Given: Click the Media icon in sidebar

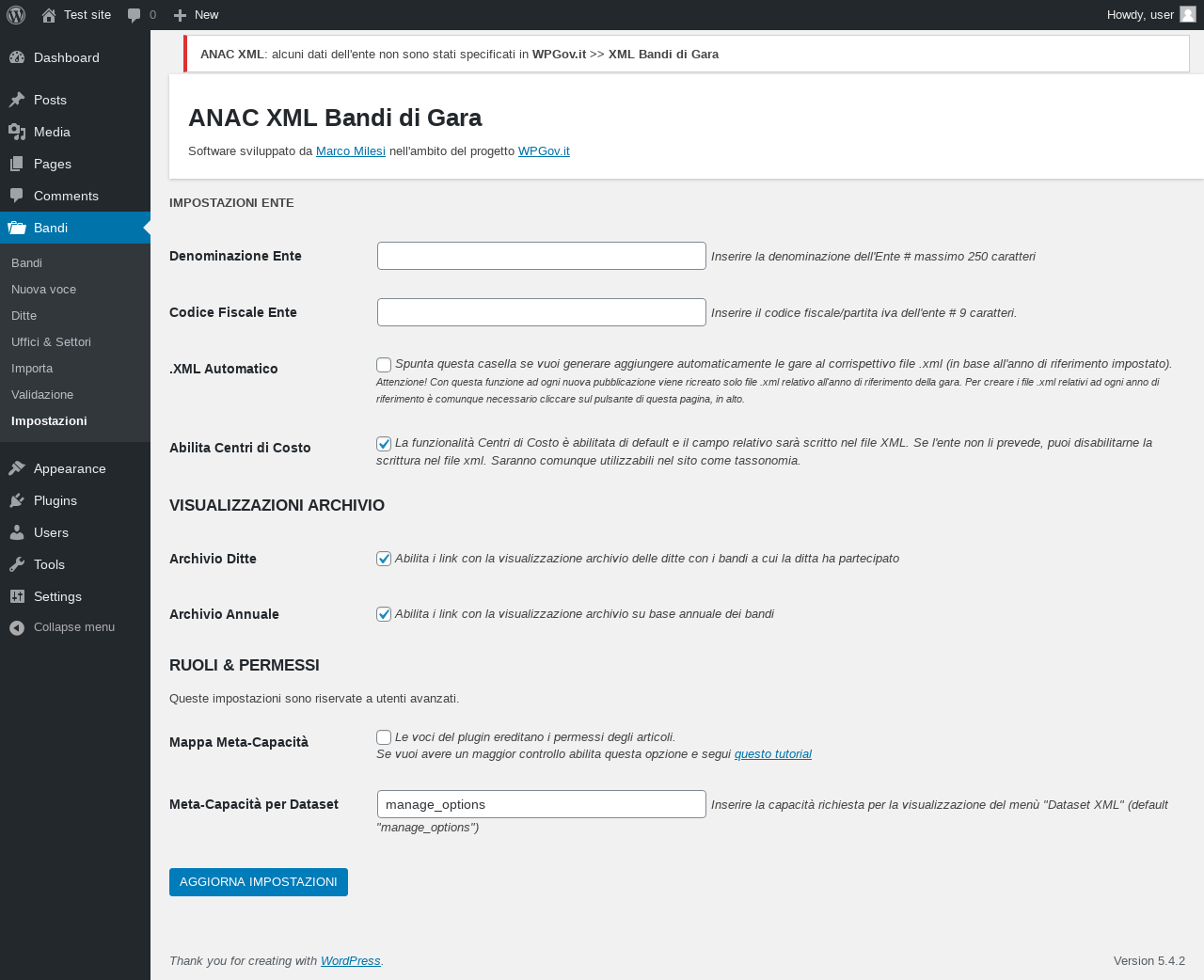Looking at the screenshot, I should tap(17, 132).
